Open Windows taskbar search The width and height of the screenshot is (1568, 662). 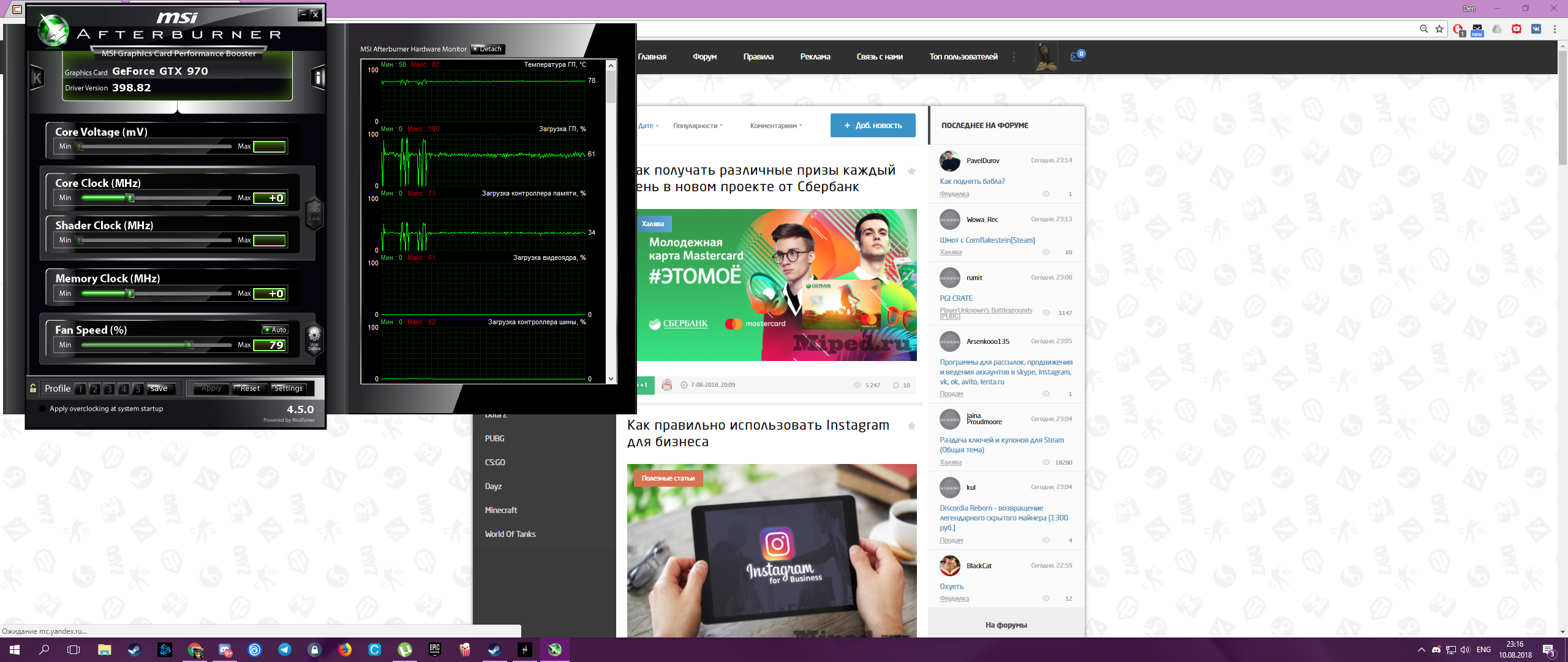(x=44, y=650)
